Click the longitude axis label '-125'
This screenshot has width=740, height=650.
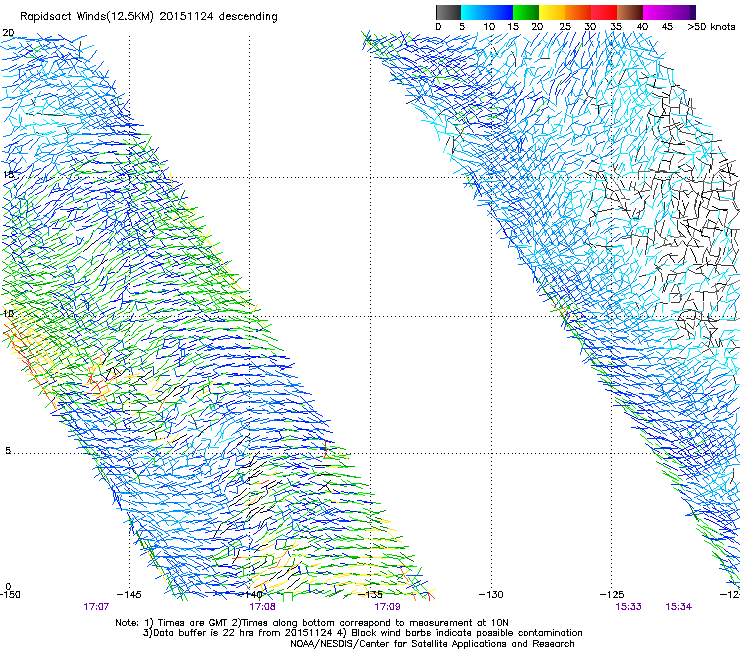[612, 595]
